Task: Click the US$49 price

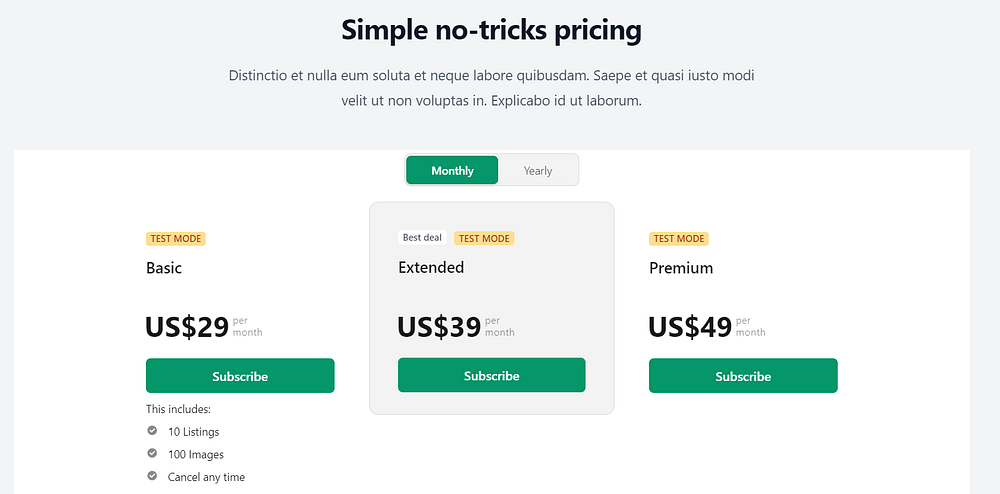Action: pos(690,327)
